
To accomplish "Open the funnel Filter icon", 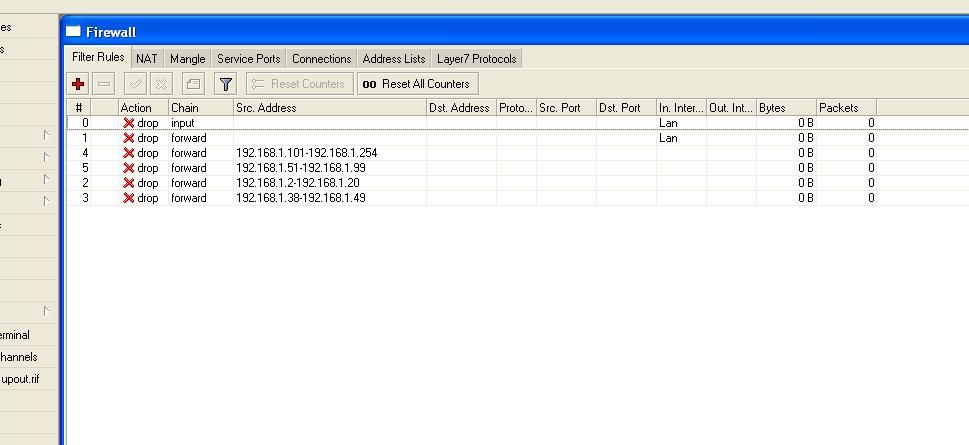I will coord(226,84).
